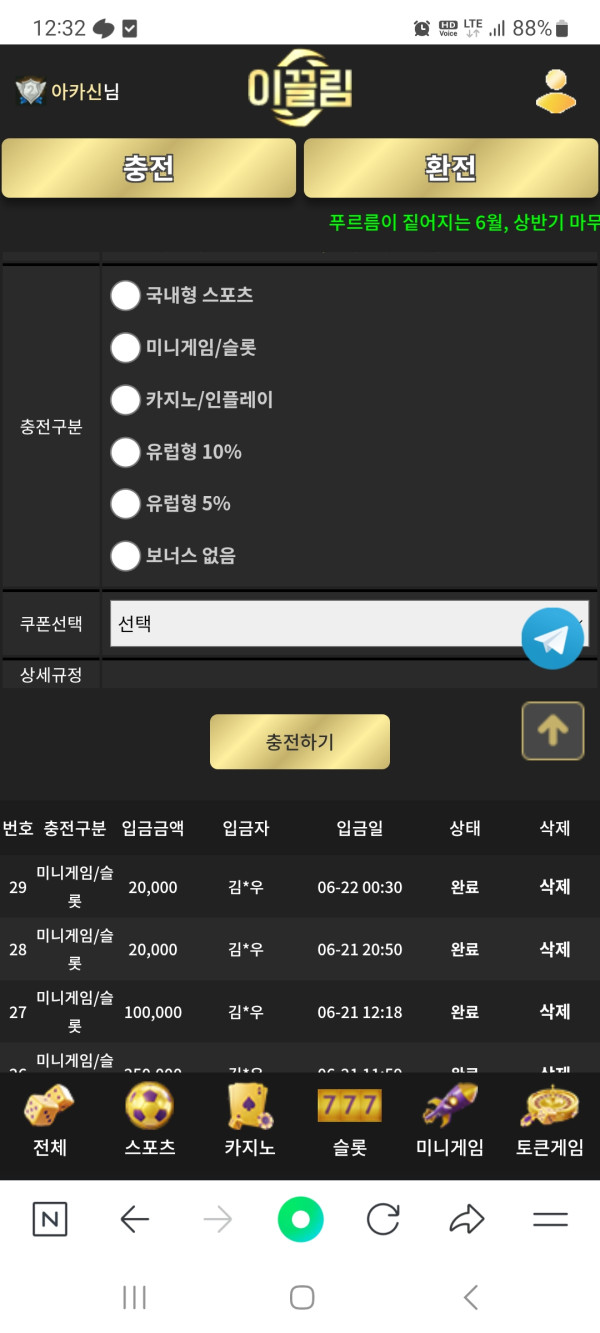
Task: Open the 스포츠 soccer ball category
Action: (150, 1120)
